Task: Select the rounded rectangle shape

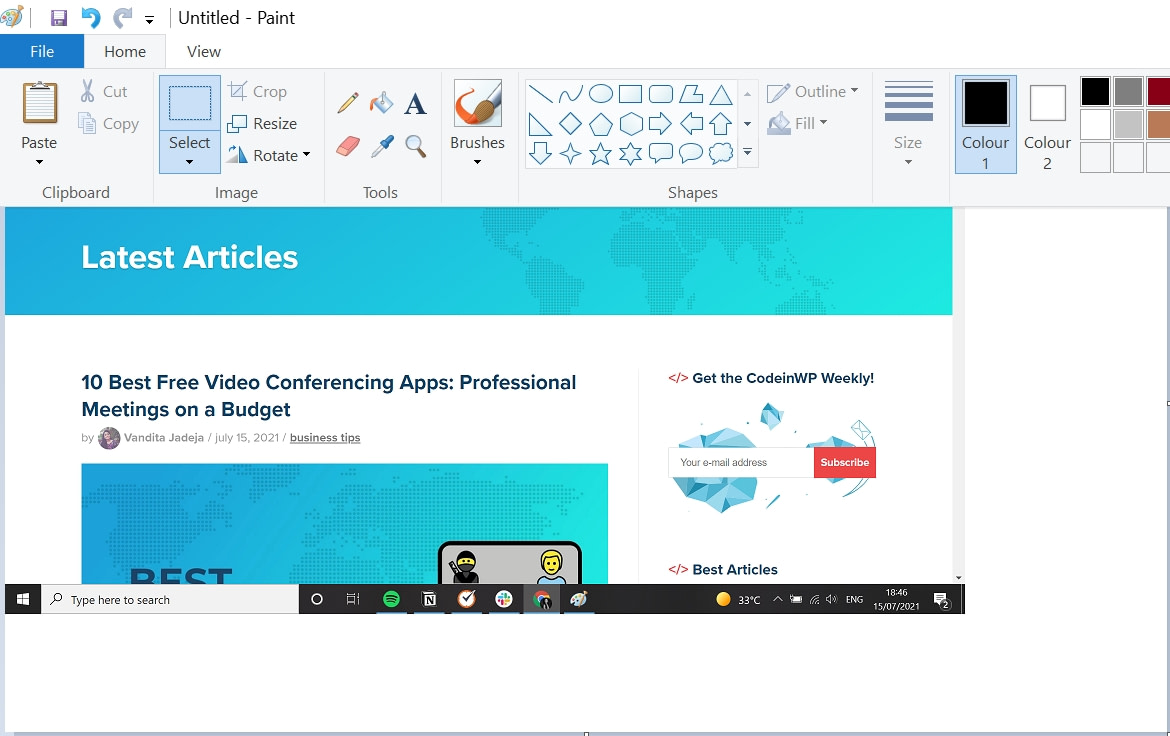Action: pyautogui.click(x=660, y=92)
